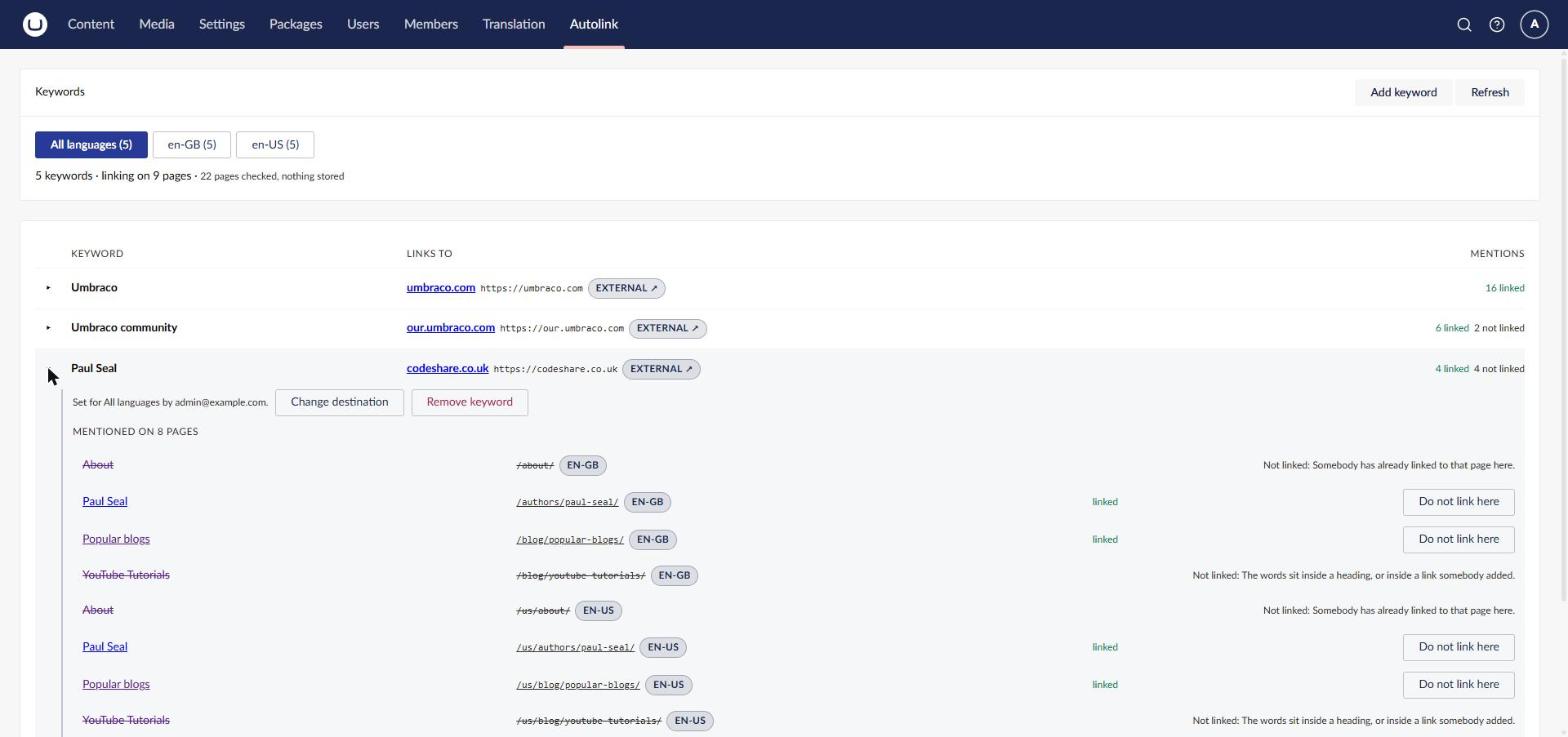Click the "4 not linked" mentions count
The image size is (1568, 737).
(x=1499, y=369)
